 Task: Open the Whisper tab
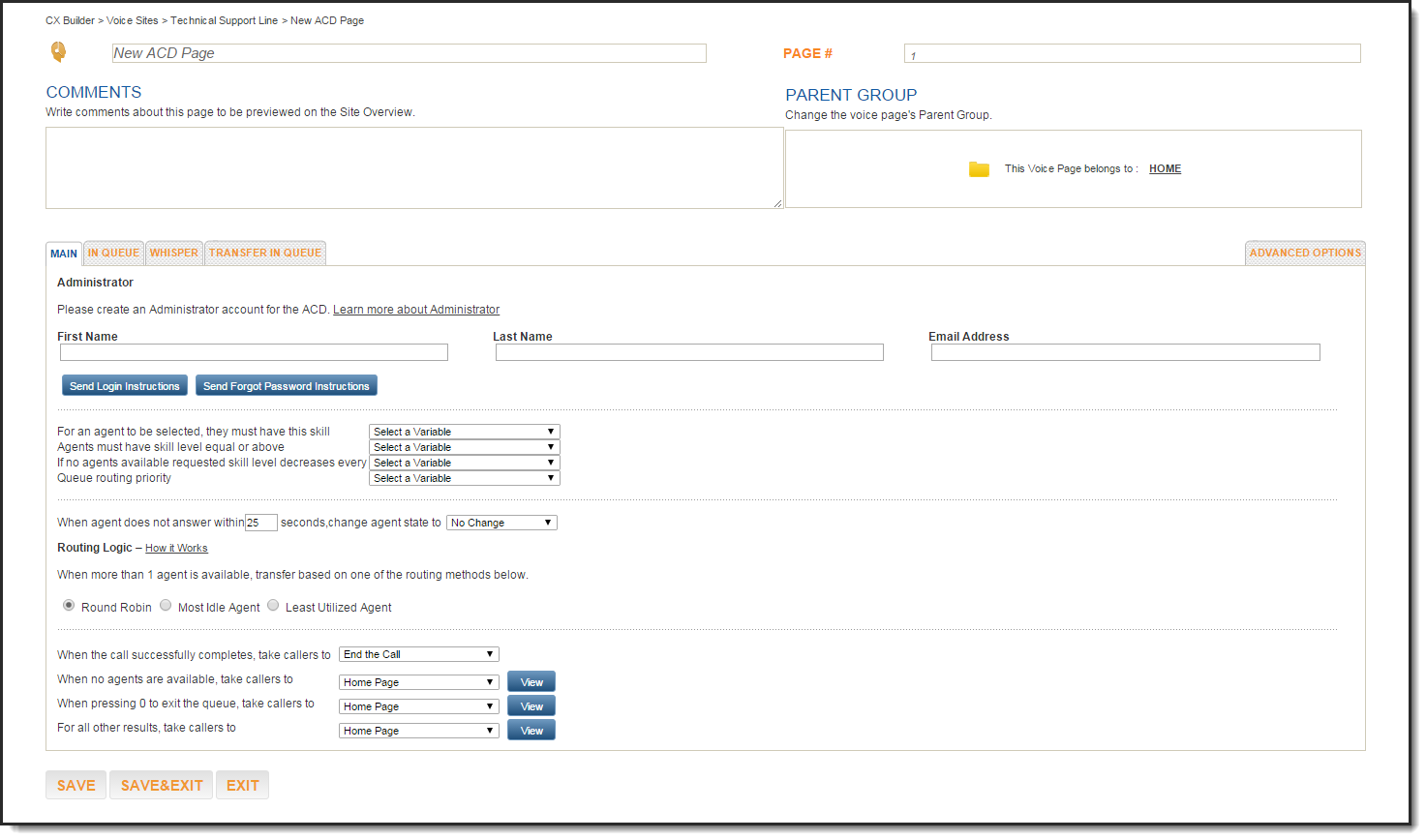click(173, 254)
